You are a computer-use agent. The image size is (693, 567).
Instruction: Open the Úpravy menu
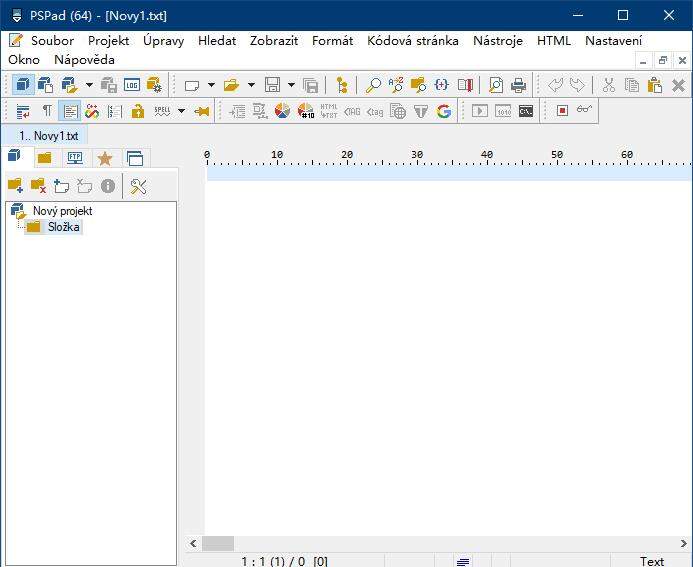(x=164, y=41)
